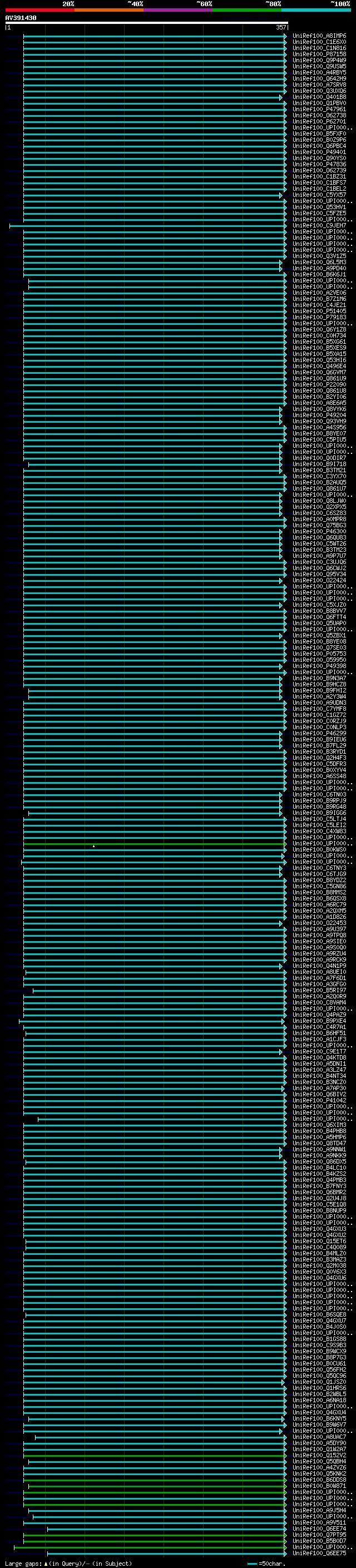356x1568 pixels.
Task: Click the red ~20% identity legend segment
Action: pyautogui.click(x=39, y=10)
